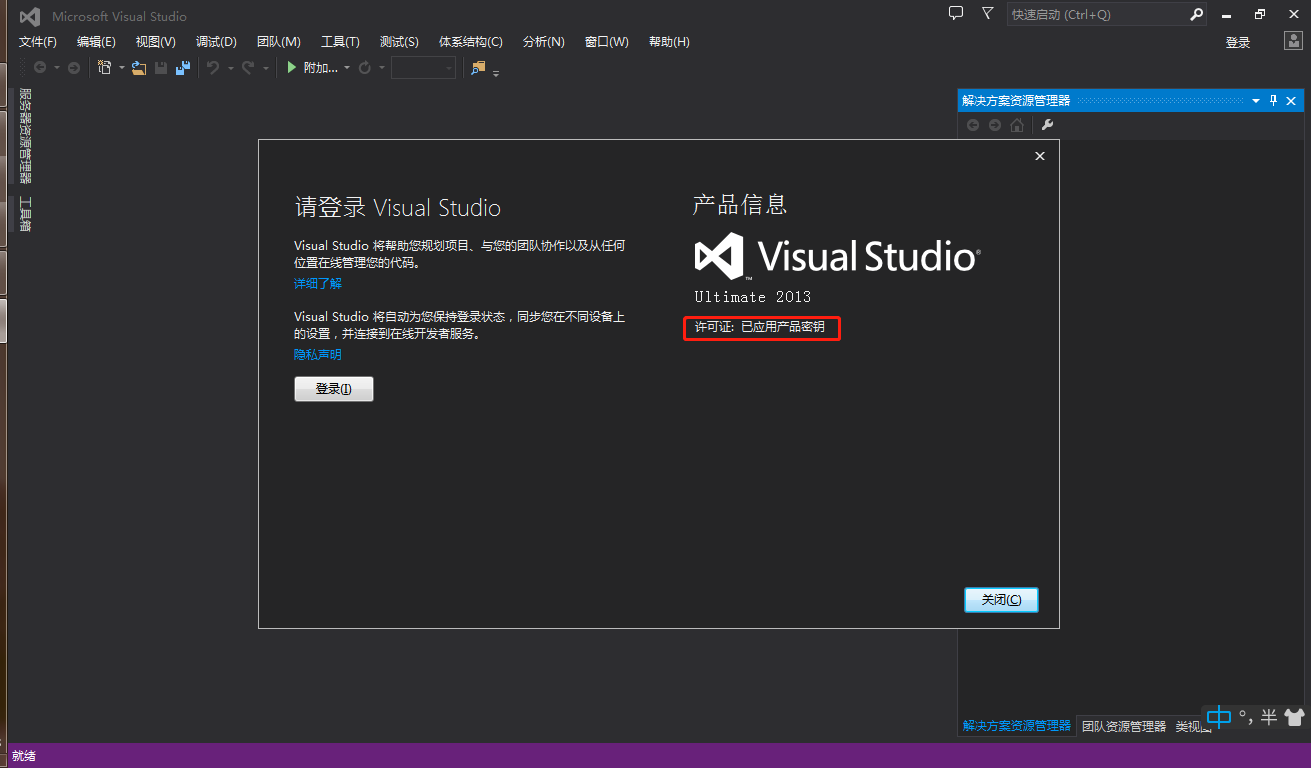Click the Quick Launch magnifier icon
The width and height of the screenshot is (1311, 768).
tap(1196, 15)
